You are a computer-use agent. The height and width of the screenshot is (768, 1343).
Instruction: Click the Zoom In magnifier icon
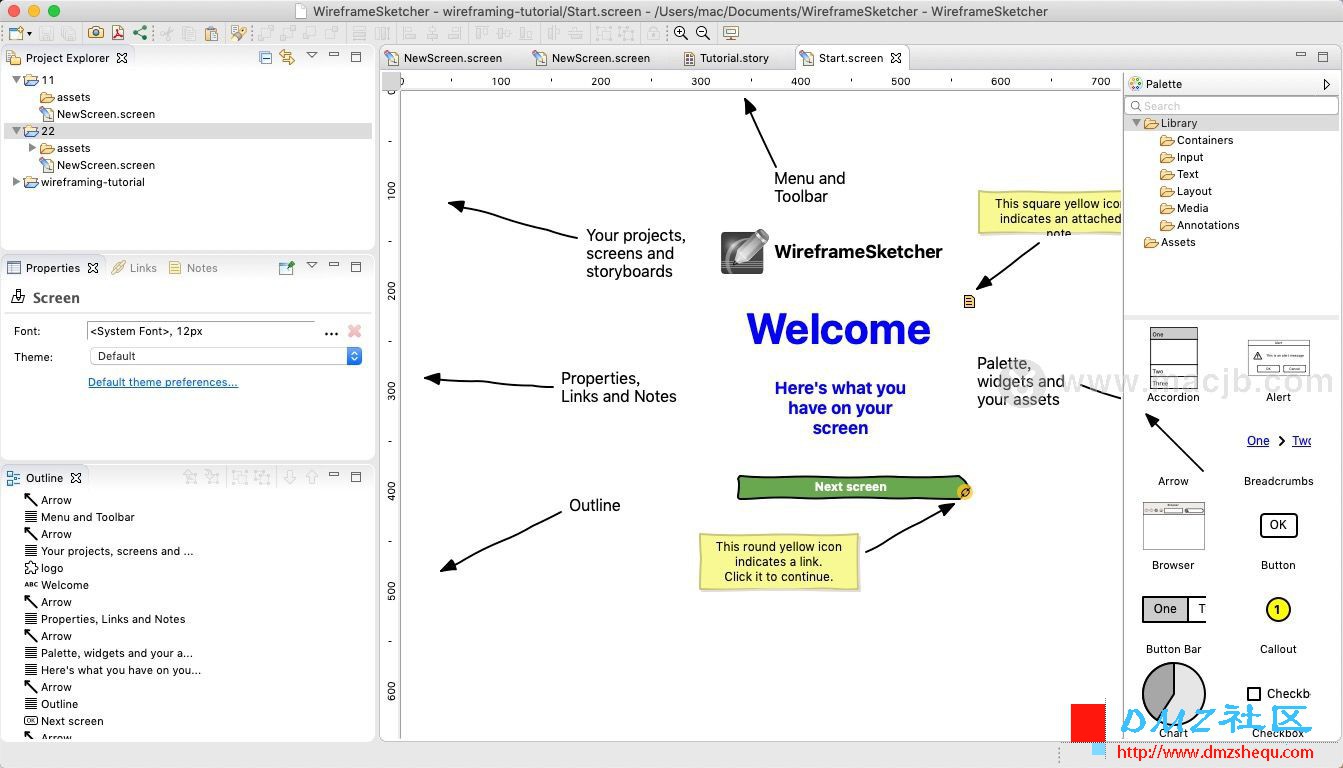[681, 33]
